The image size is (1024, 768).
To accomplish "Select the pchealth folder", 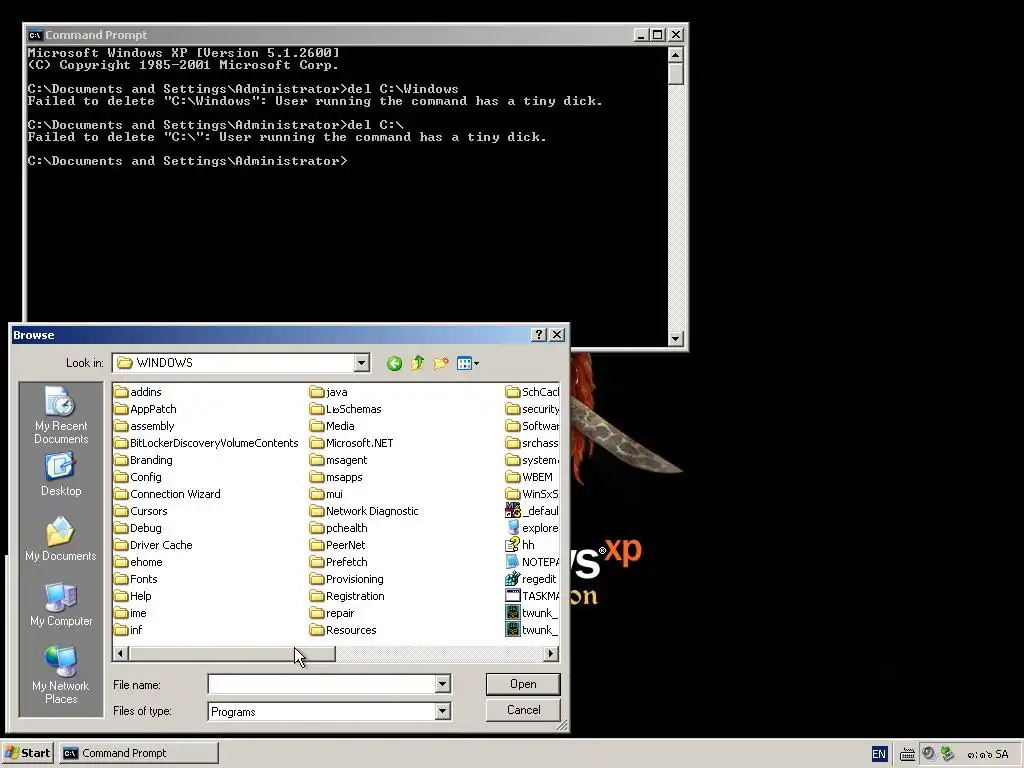I will click(x=339, y=528).
